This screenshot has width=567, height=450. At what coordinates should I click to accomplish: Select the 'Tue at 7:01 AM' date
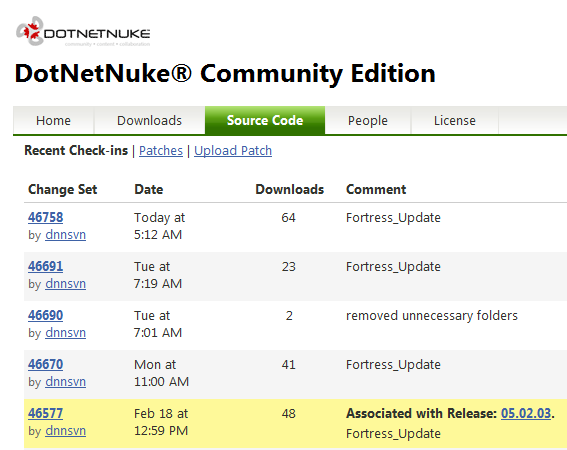[158, 324]
